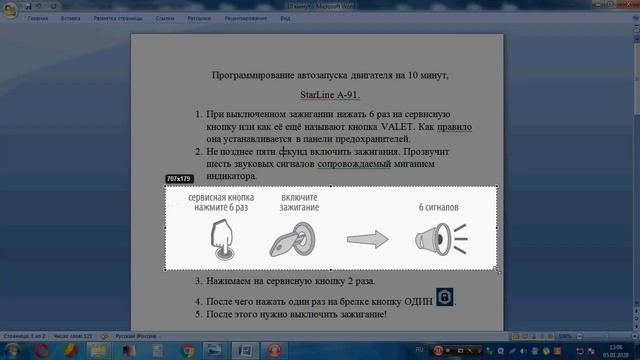Click the RU language indicator in tray
640x360 pixels.
[x=419, y=350]
